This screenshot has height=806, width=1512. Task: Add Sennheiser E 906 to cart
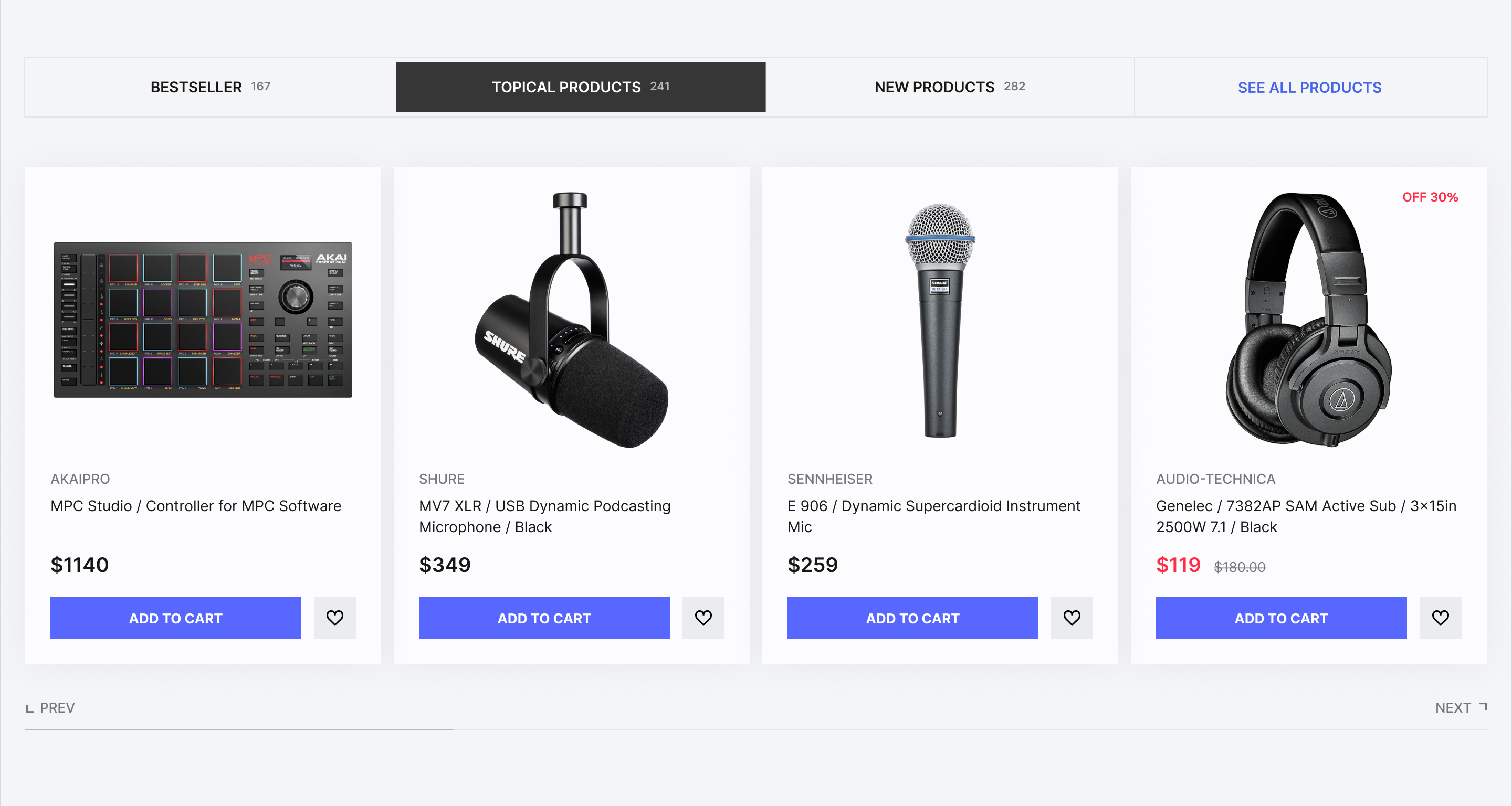click(x=913, y=618)
